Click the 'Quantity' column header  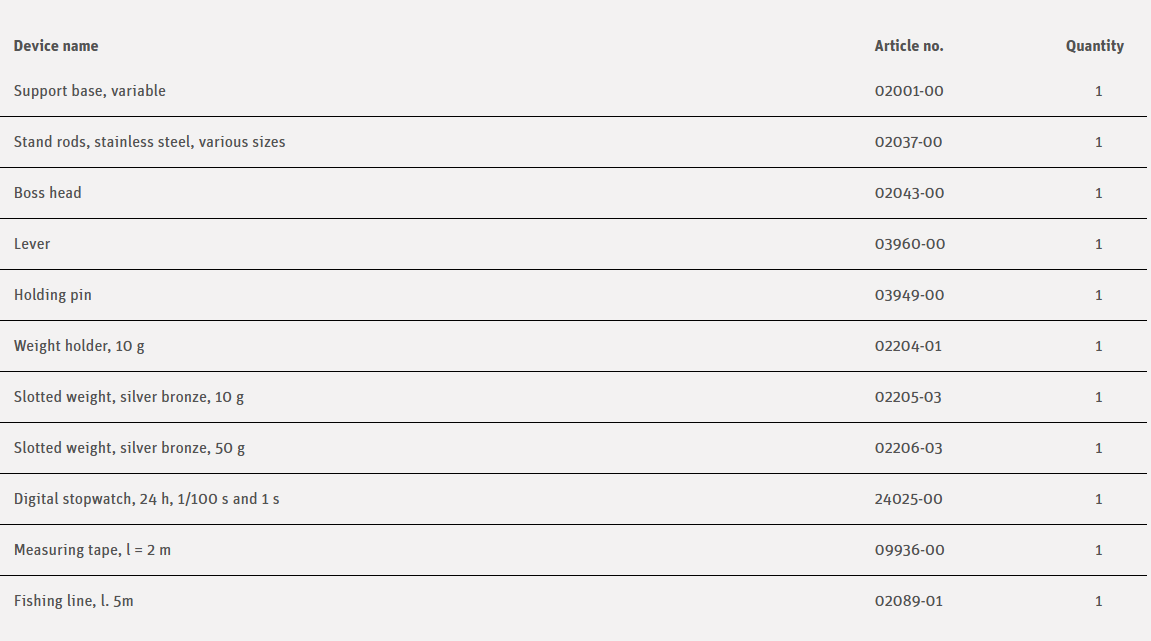(x=1095, y=46)
